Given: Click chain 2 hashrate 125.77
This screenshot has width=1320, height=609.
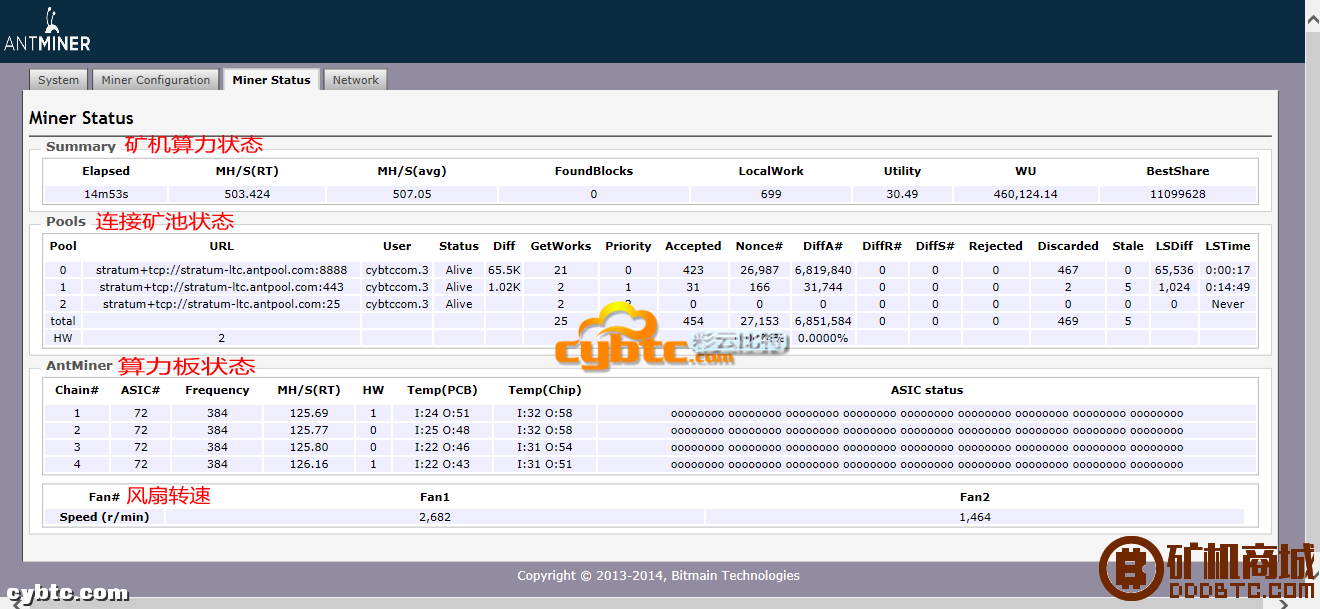Looking at the screenshot, I should 309,430.
